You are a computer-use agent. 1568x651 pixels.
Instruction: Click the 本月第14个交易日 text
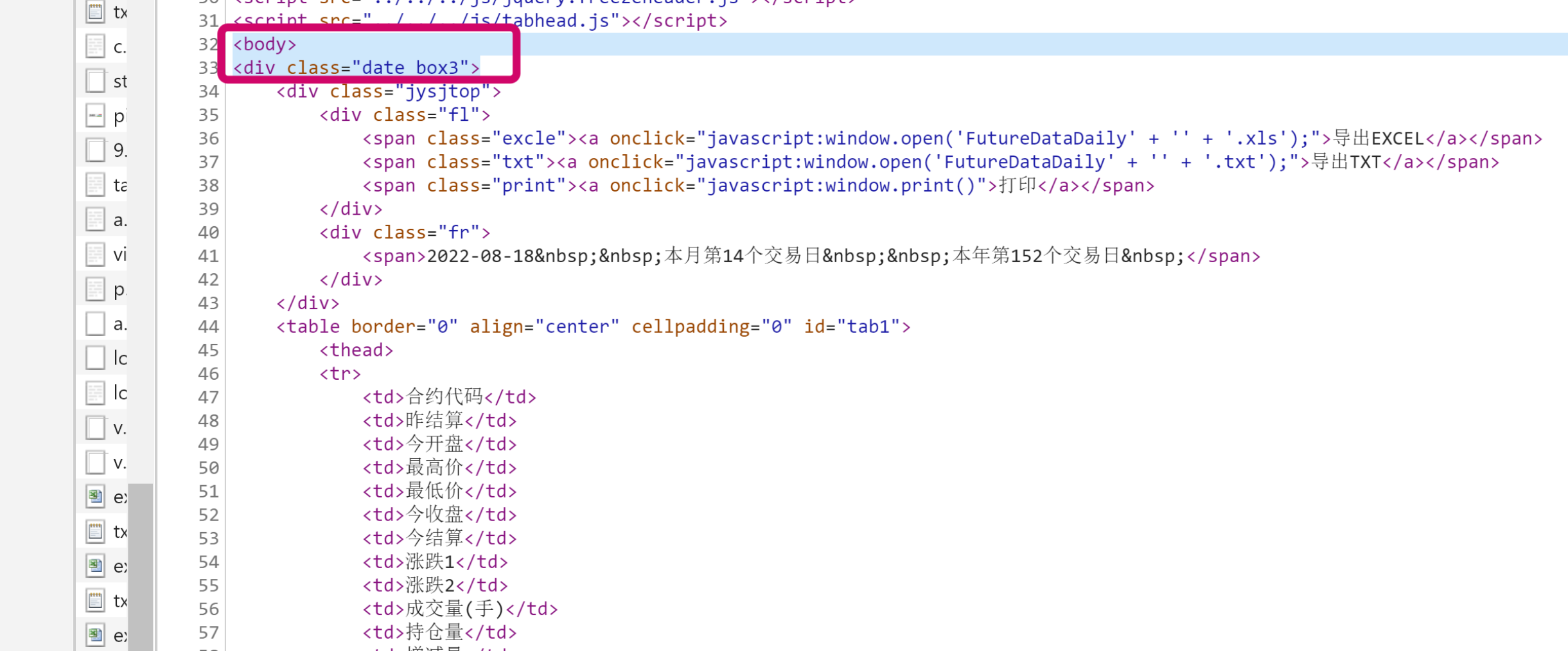[743, 256]
